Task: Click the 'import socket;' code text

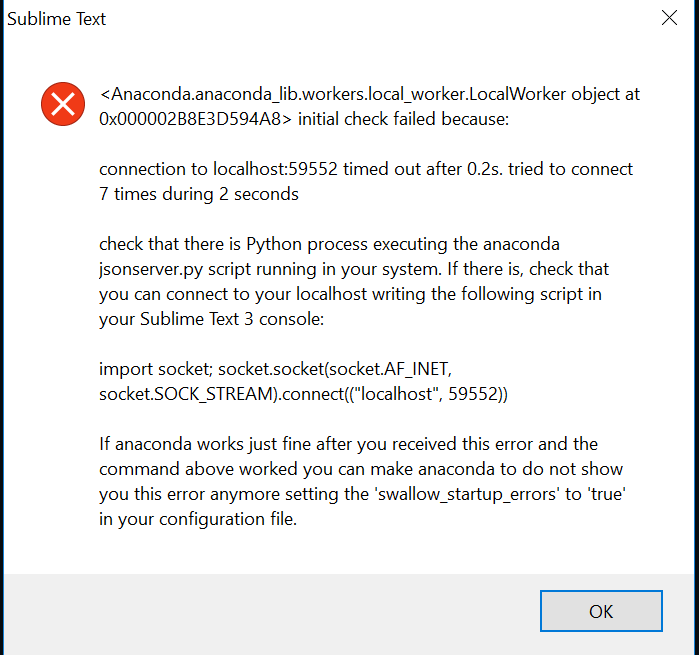Action: [151, 369]
